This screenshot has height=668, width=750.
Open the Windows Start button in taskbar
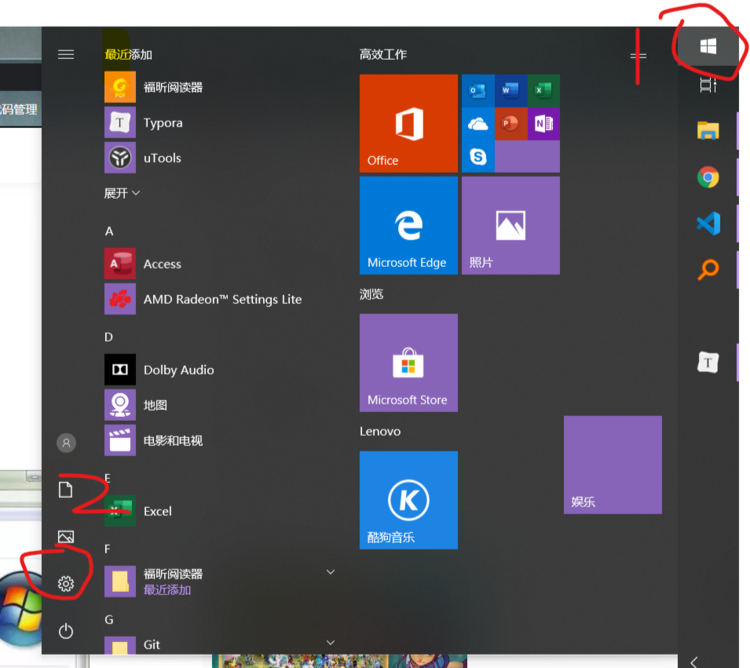point(708,46)
